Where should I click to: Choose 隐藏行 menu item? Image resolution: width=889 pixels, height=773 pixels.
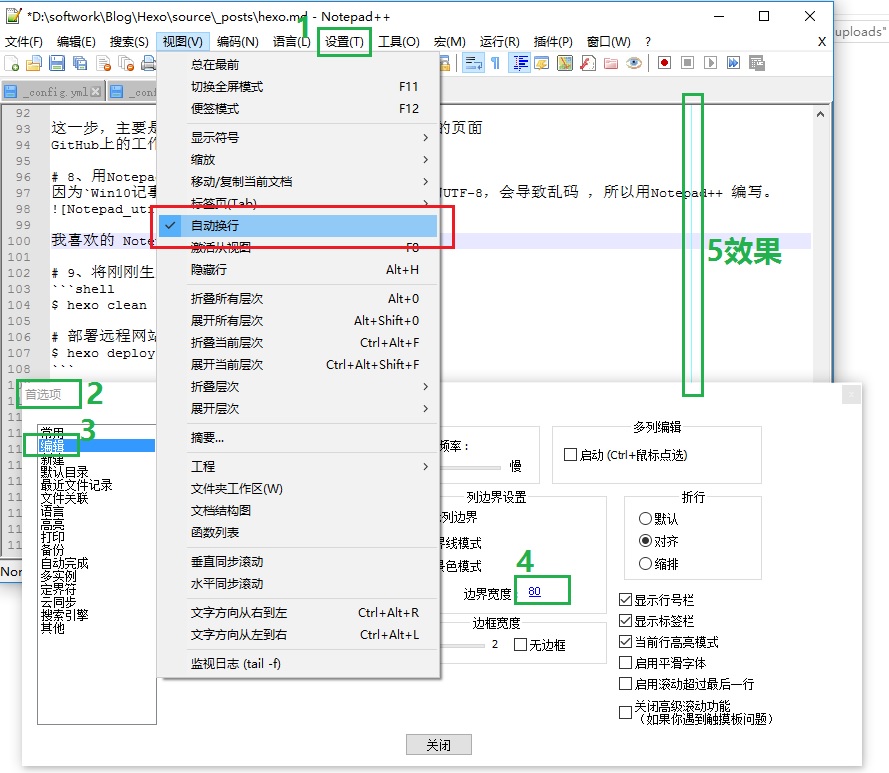(x=298, y=269)
